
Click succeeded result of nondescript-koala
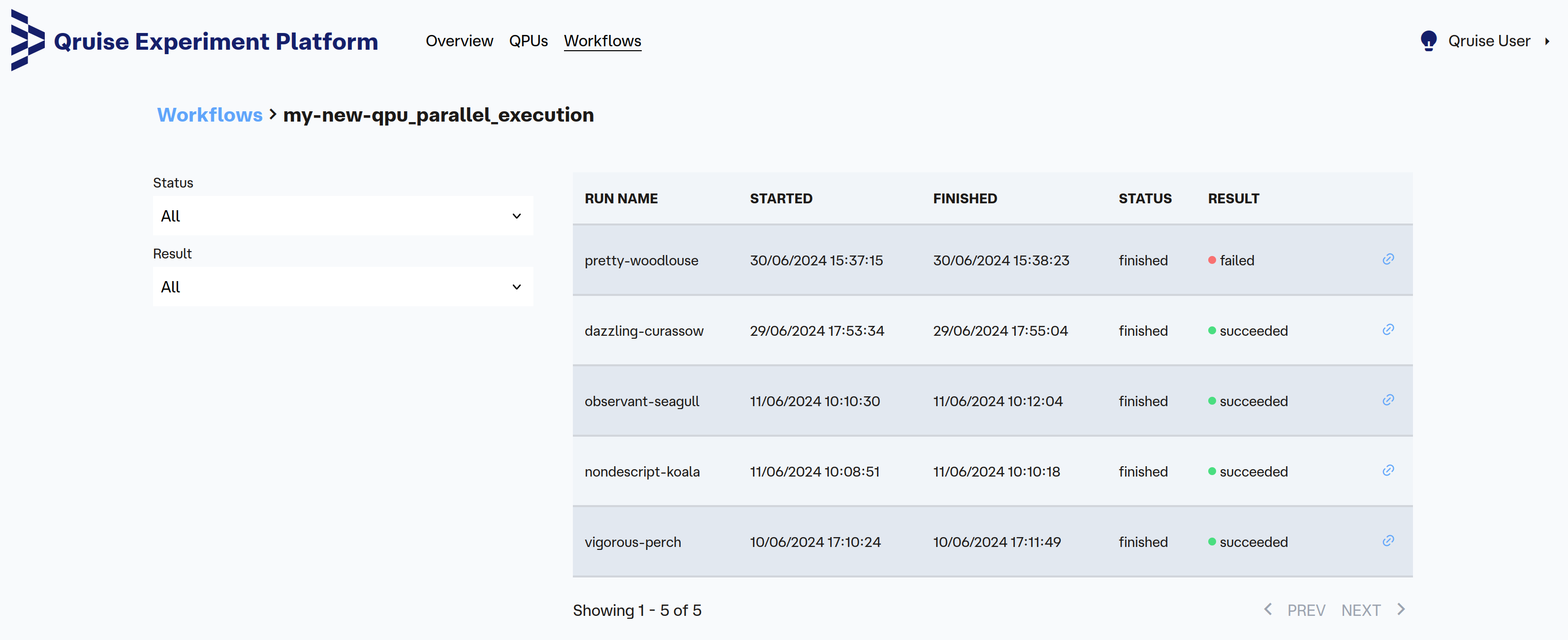click(1248, 471)
